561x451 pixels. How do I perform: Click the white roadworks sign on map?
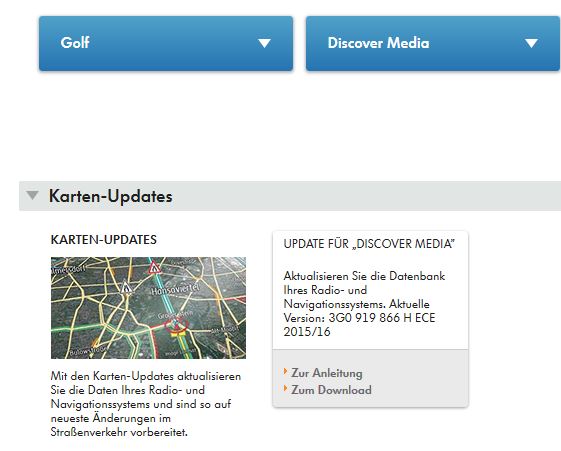[x=126, y=287]
